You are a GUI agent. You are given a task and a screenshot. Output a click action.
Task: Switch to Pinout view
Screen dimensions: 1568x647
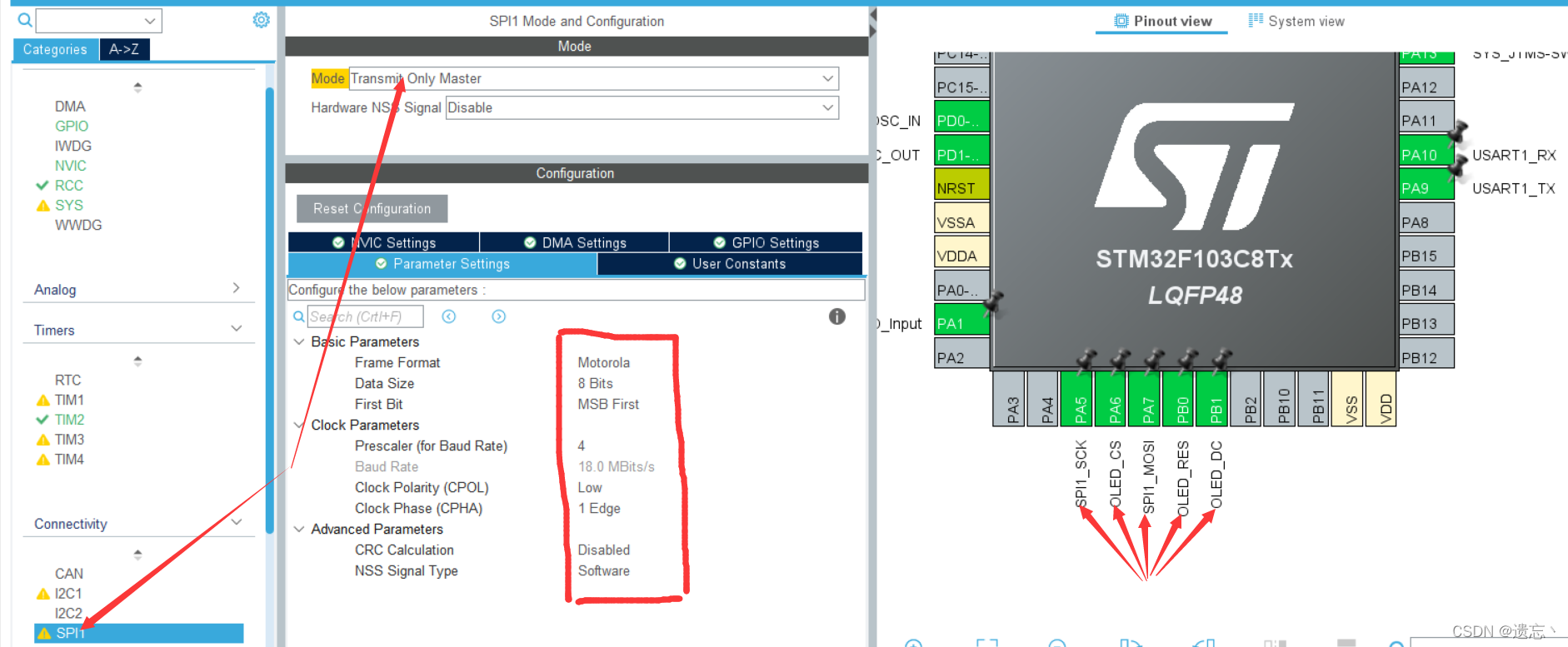[x=1162, y=21]
